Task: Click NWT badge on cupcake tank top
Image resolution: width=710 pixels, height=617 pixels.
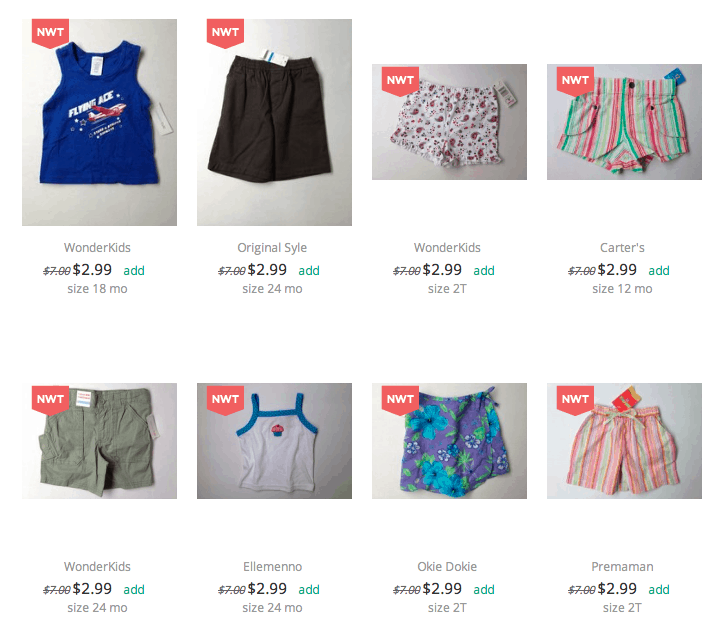Action: [x=225, y=400]
